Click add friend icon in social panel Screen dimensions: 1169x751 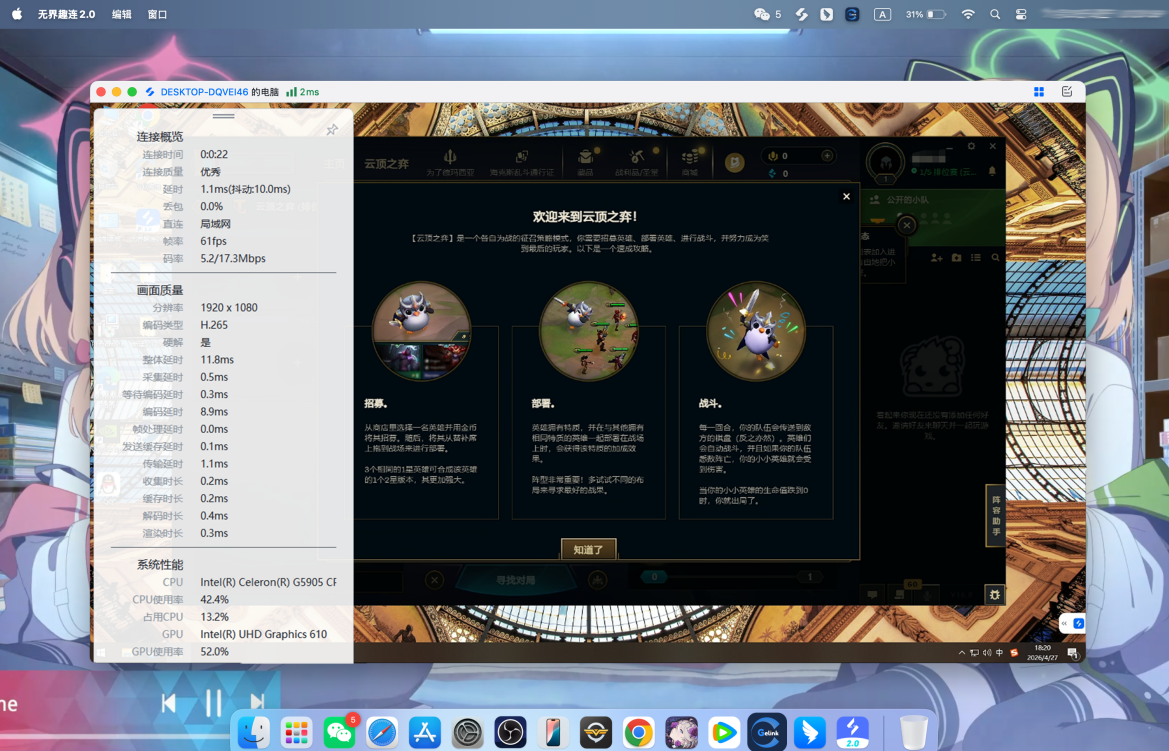936,257
